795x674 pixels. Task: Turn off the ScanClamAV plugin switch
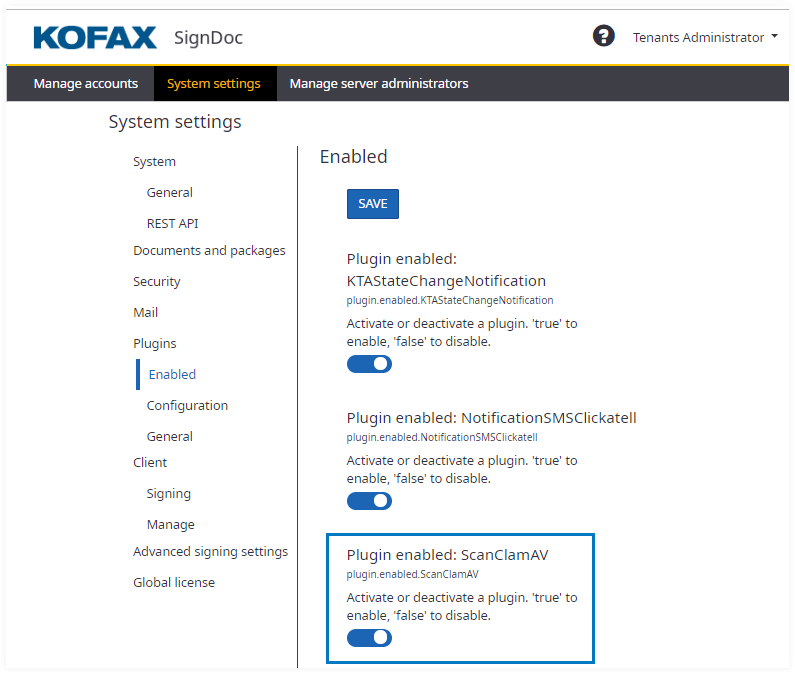[369, 638]
